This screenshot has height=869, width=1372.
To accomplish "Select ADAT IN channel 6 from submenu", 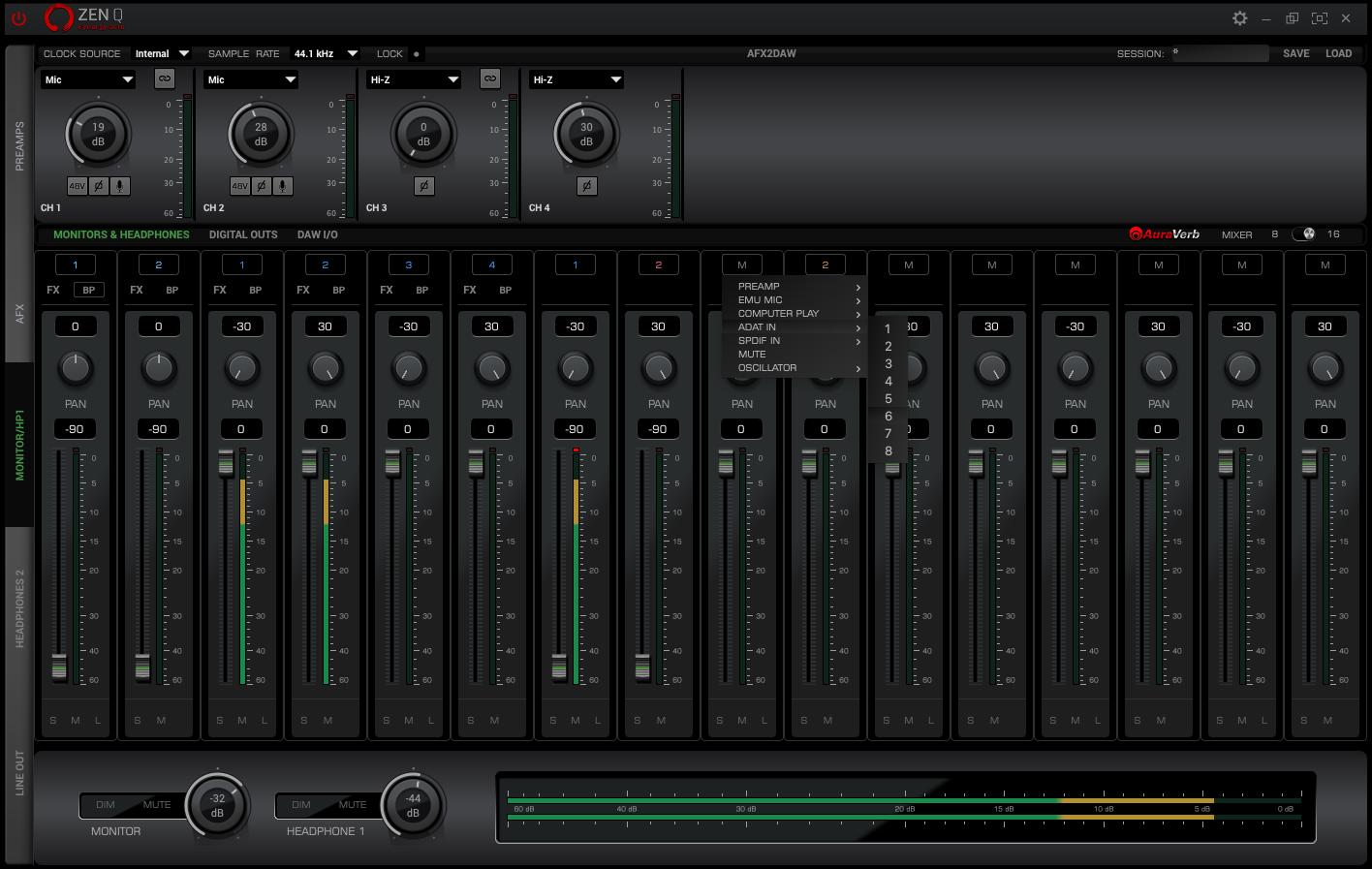I will pos(889,417).
